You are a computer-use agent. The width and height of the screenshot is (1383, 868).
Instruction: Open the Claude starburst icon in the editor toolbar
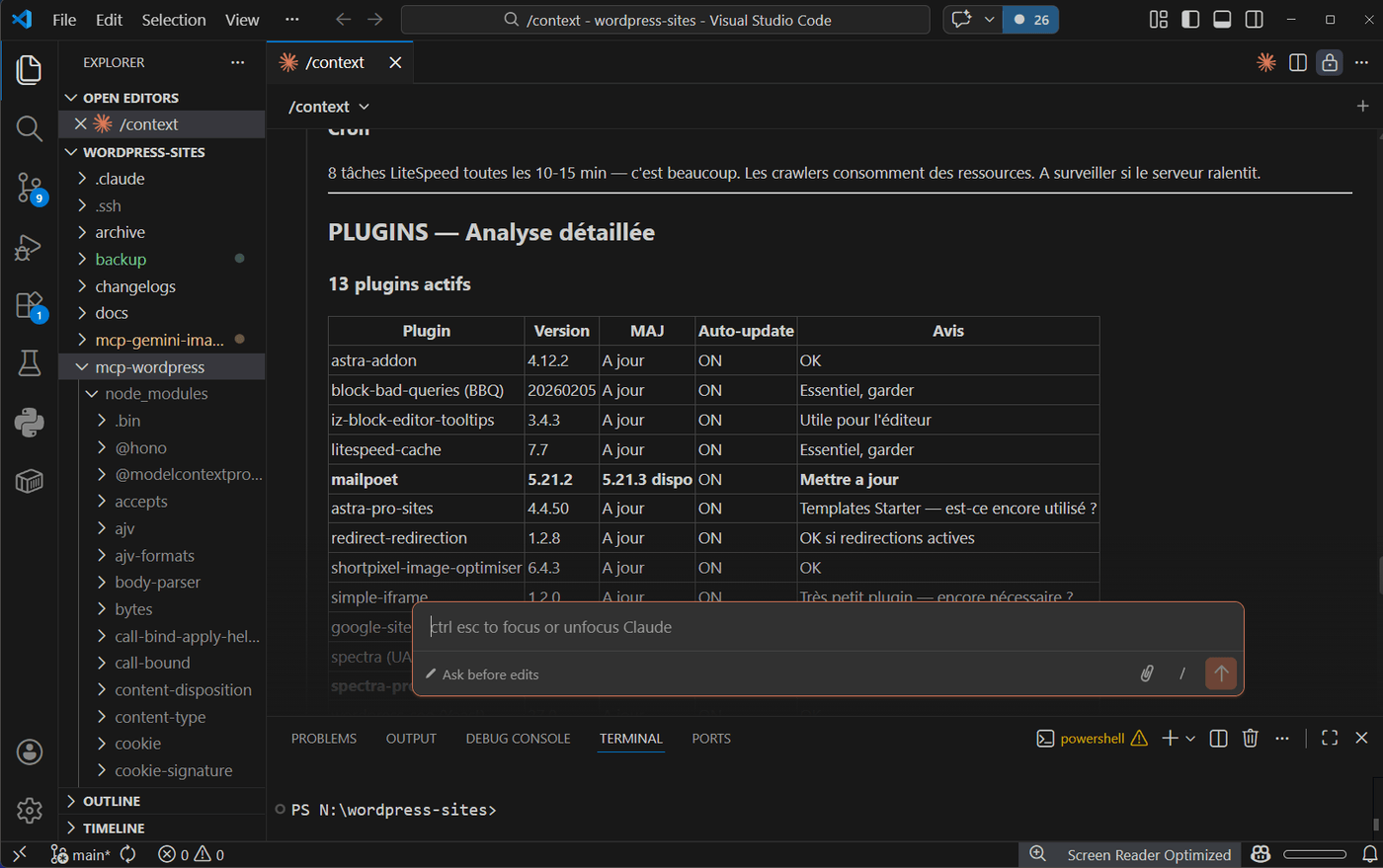click(x=1265, y=61)
